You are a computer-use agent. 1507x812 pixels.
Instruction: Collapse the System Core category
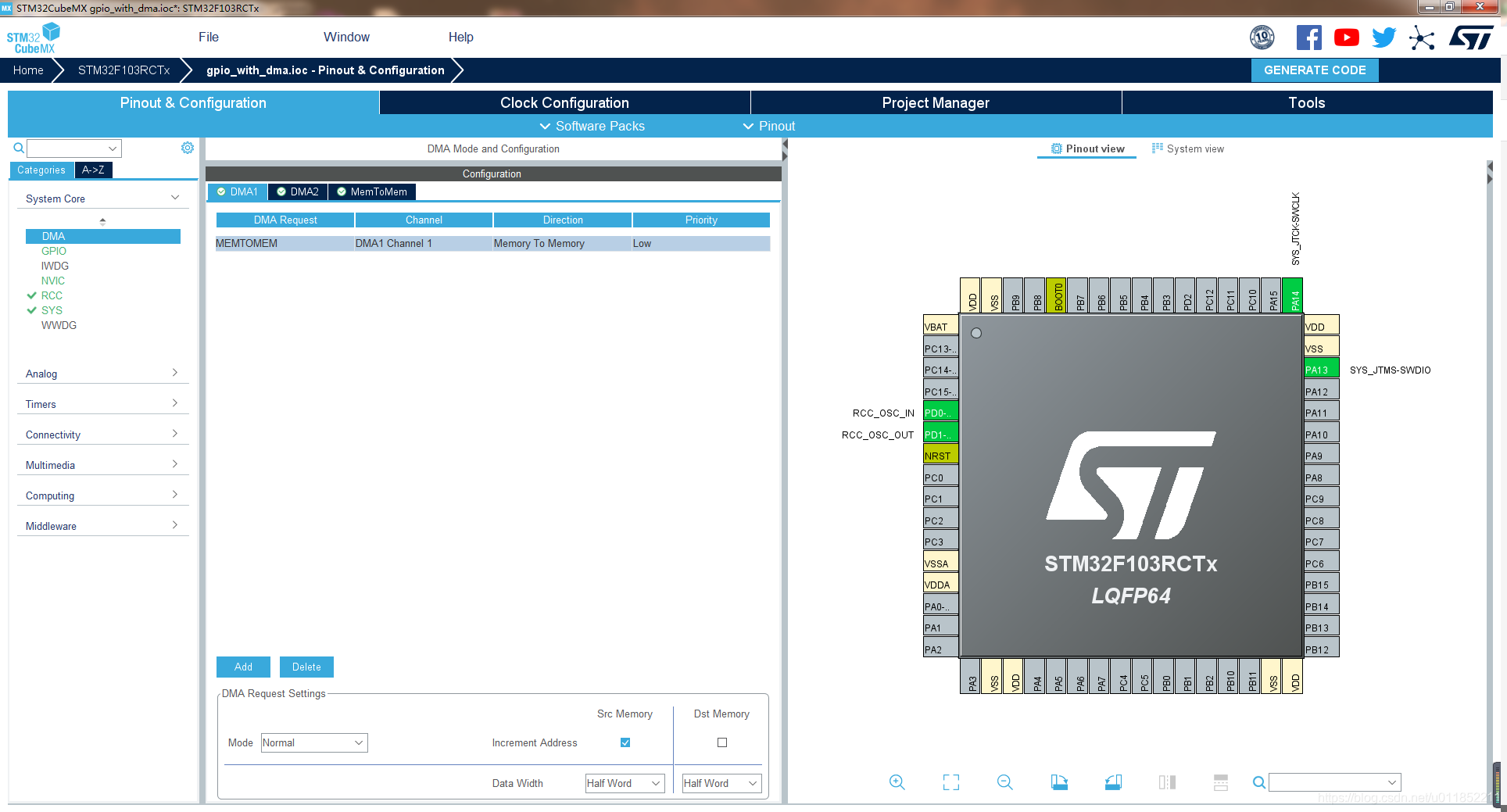(x=174, y=198)
